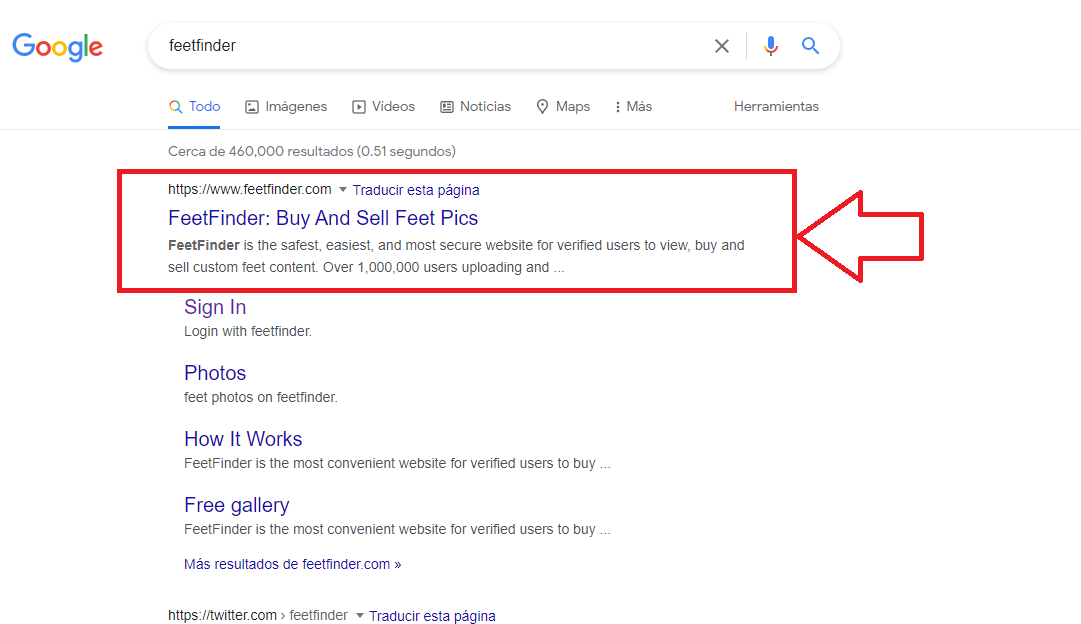The image size is (1081, 624).
Task: Click the feet photos on feetfinder. description
Action: pyautogui.click(x=261, y=398)
